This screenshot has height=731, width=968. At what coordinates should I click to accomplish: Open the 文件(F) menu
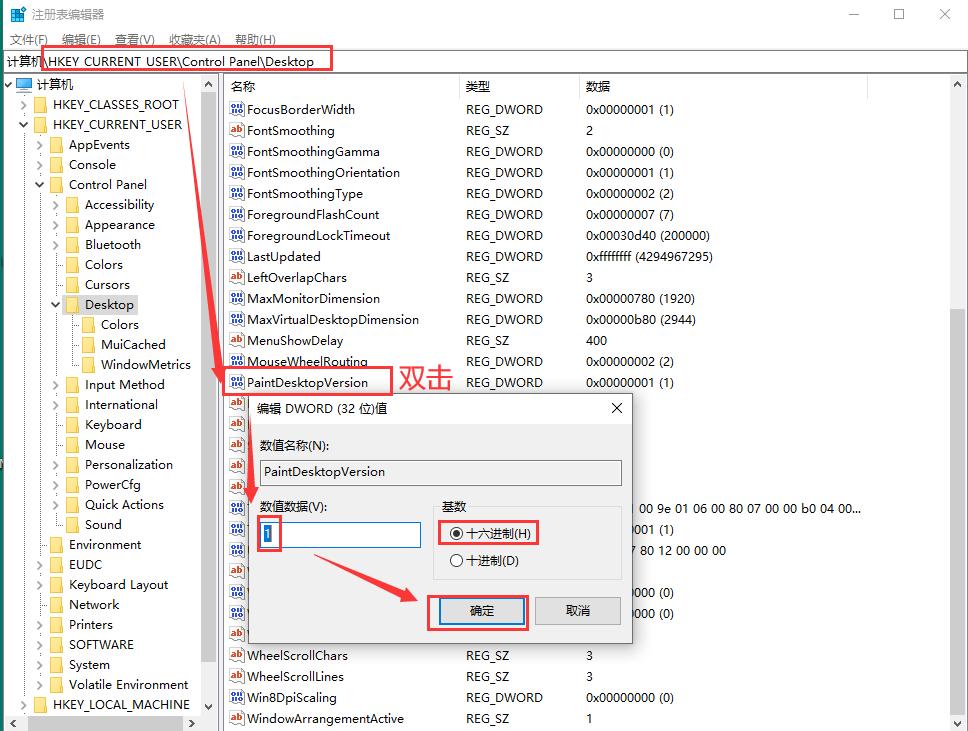(28, 40)
